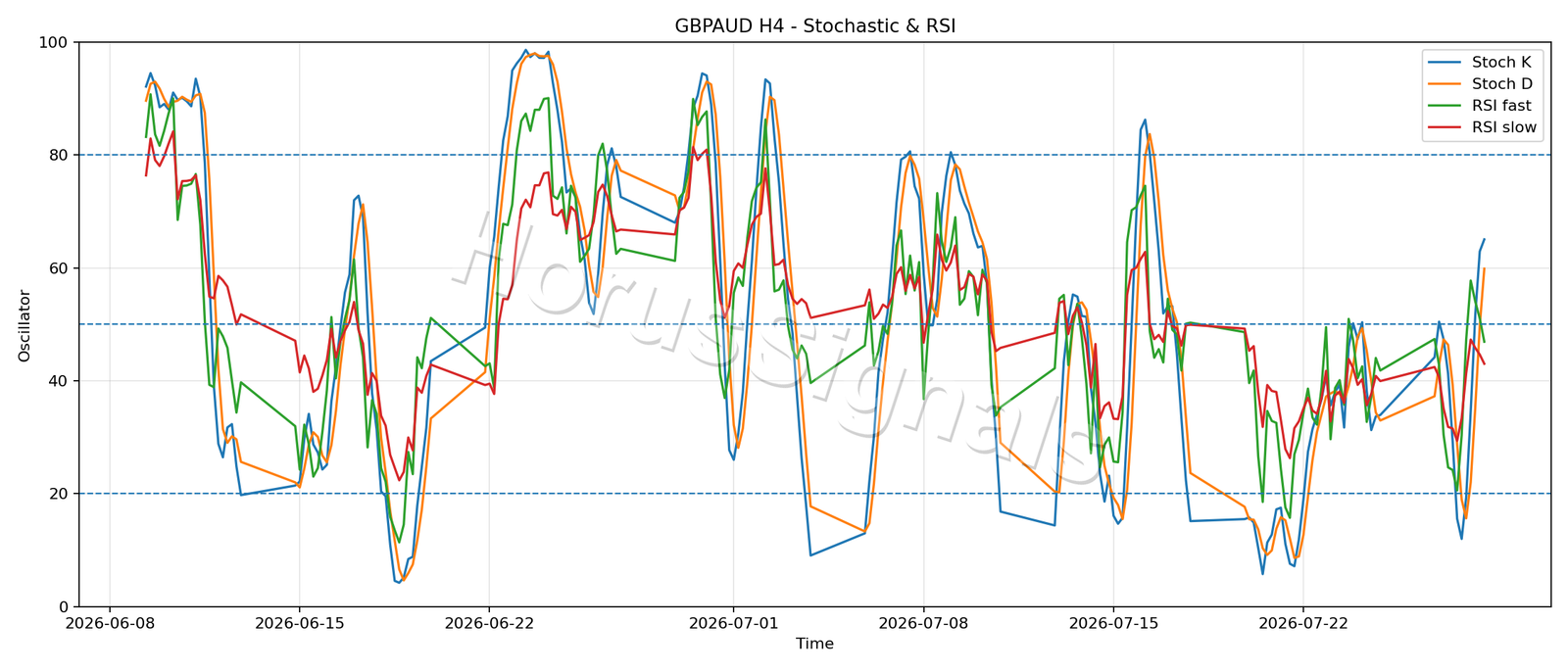Click the 2026-07-01 date tick label
The height and width of the screenshot is (672, 1568).
tap(732, 622)
